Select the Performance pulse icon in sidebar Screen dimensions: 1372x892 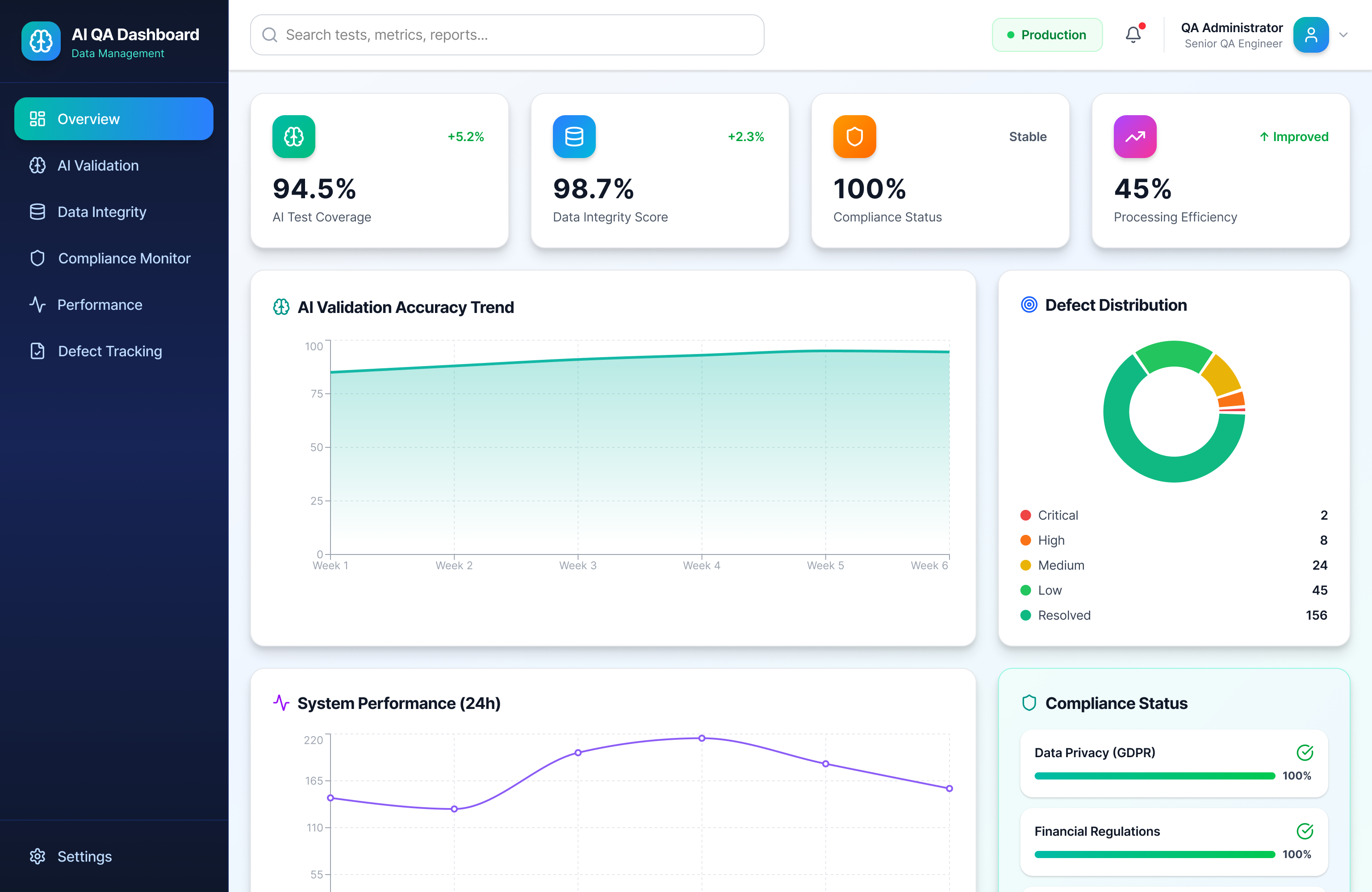(37, 304)
